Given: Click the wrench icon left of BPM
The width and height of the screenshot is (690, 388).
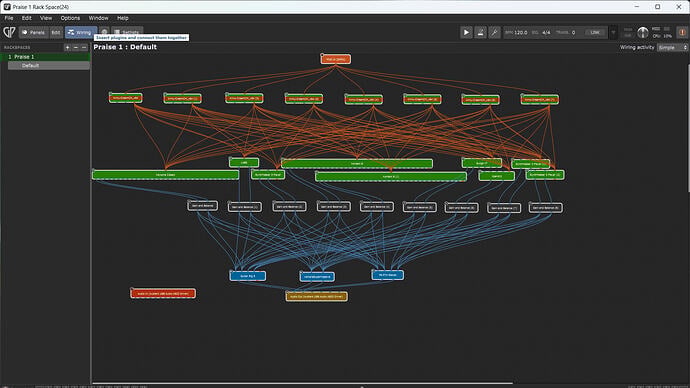Looking at the screenshot, I should (494, 32).
